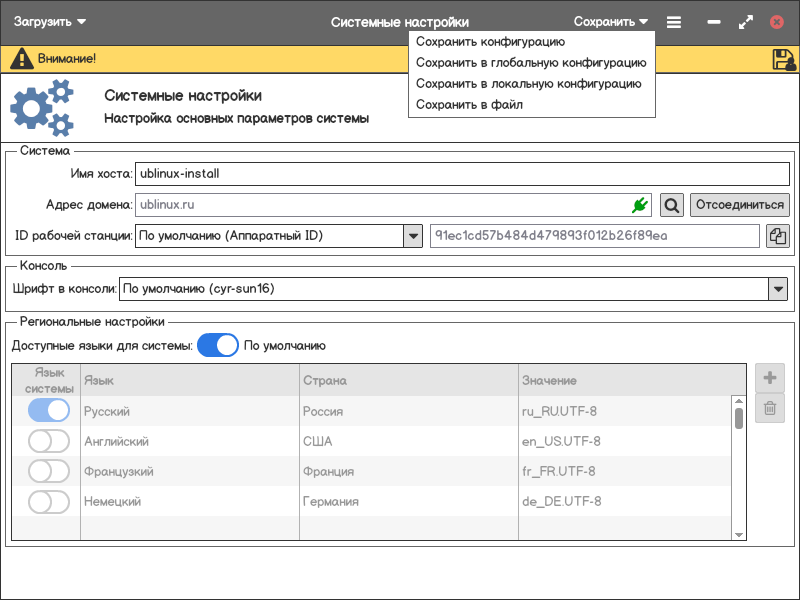The width and height of the screenshot is (800, 600).
Task: Select Сохранить конфигурацию menu item
Action: pos(490,42)
